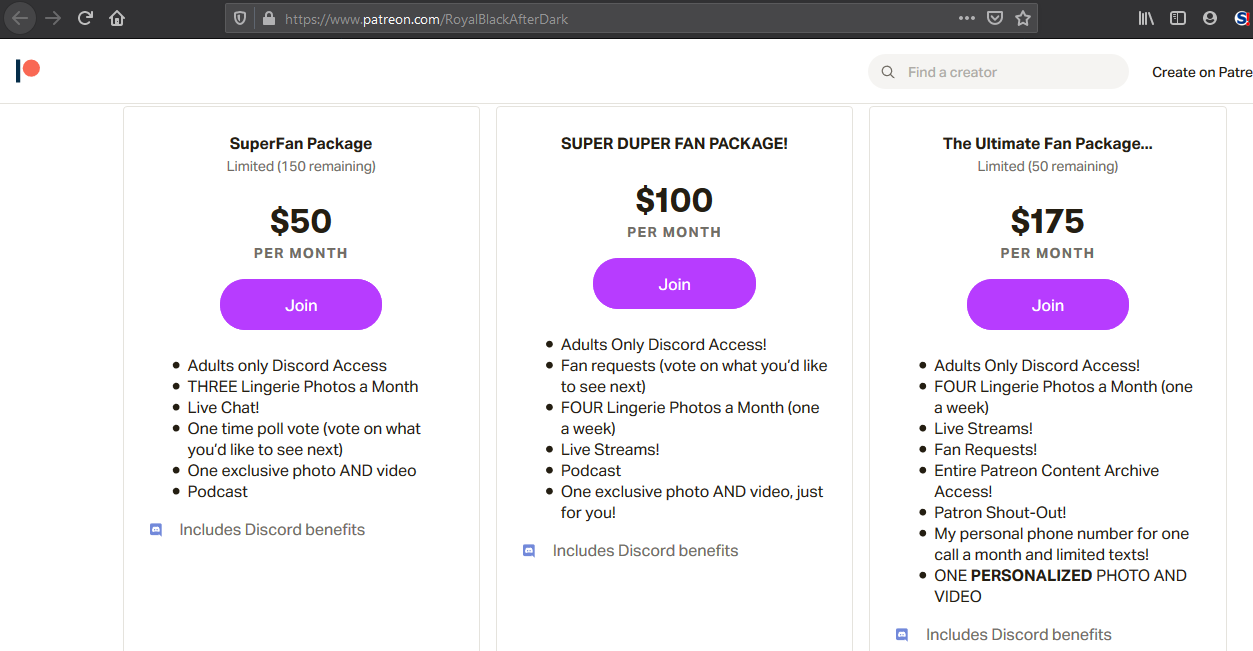The image size is (1253, 651).
Task: Go to the browser home icon
Action: 117,18
